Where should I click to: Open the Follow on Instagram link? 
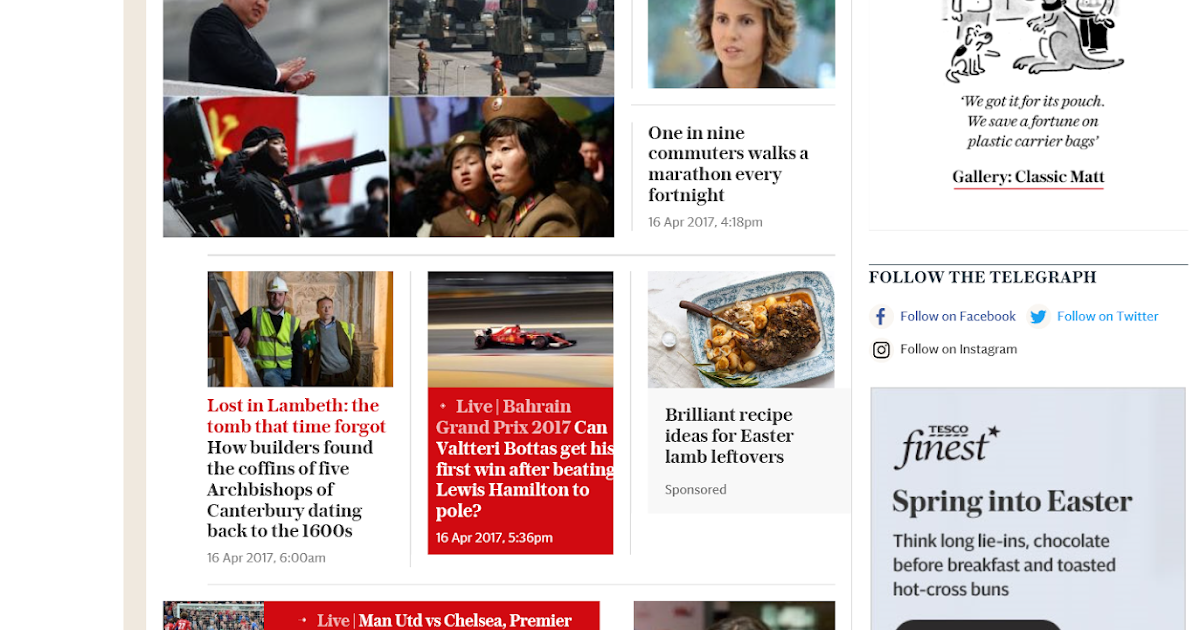(x=958, y=349)
